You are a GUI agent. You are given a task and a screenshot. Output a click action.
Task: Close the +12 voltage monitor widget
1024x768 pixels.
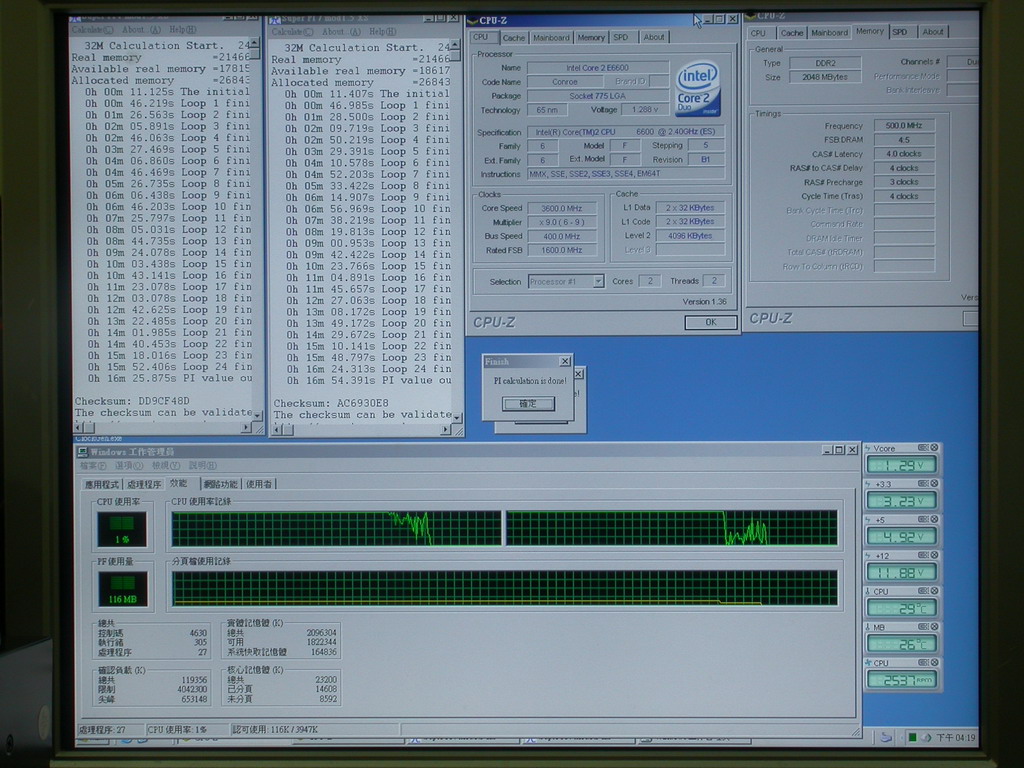point(935,555)
